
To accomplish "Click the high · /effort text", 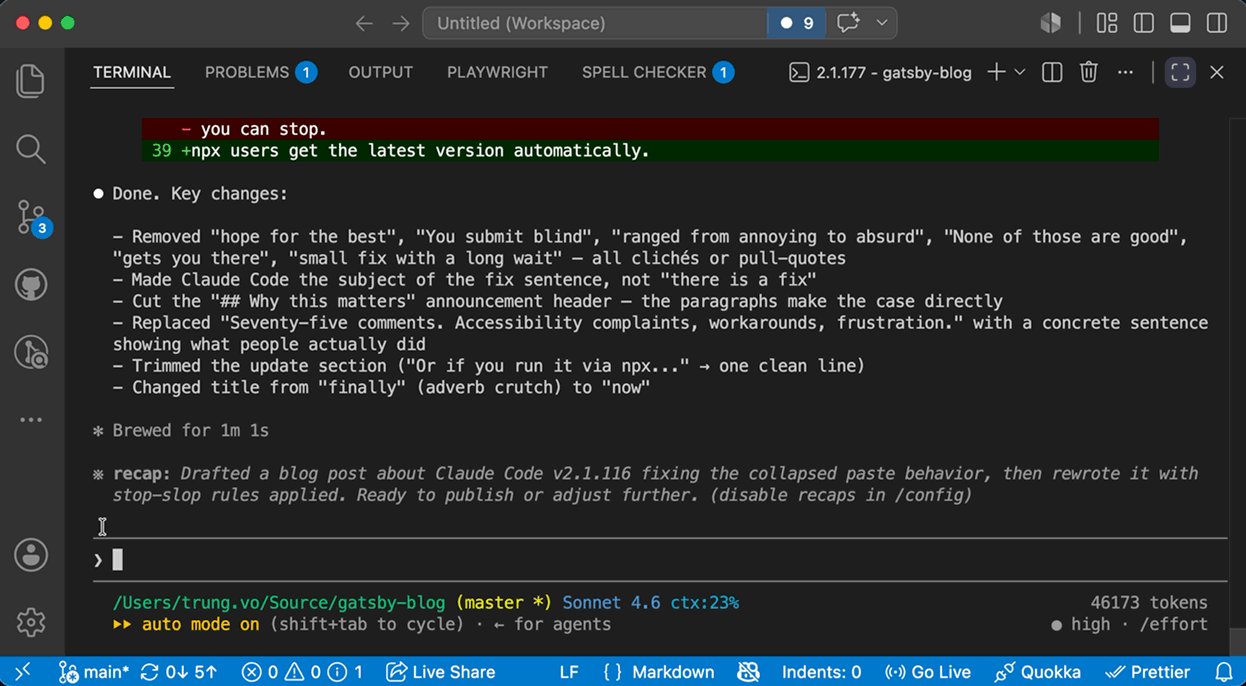I will coord(1139,624).
